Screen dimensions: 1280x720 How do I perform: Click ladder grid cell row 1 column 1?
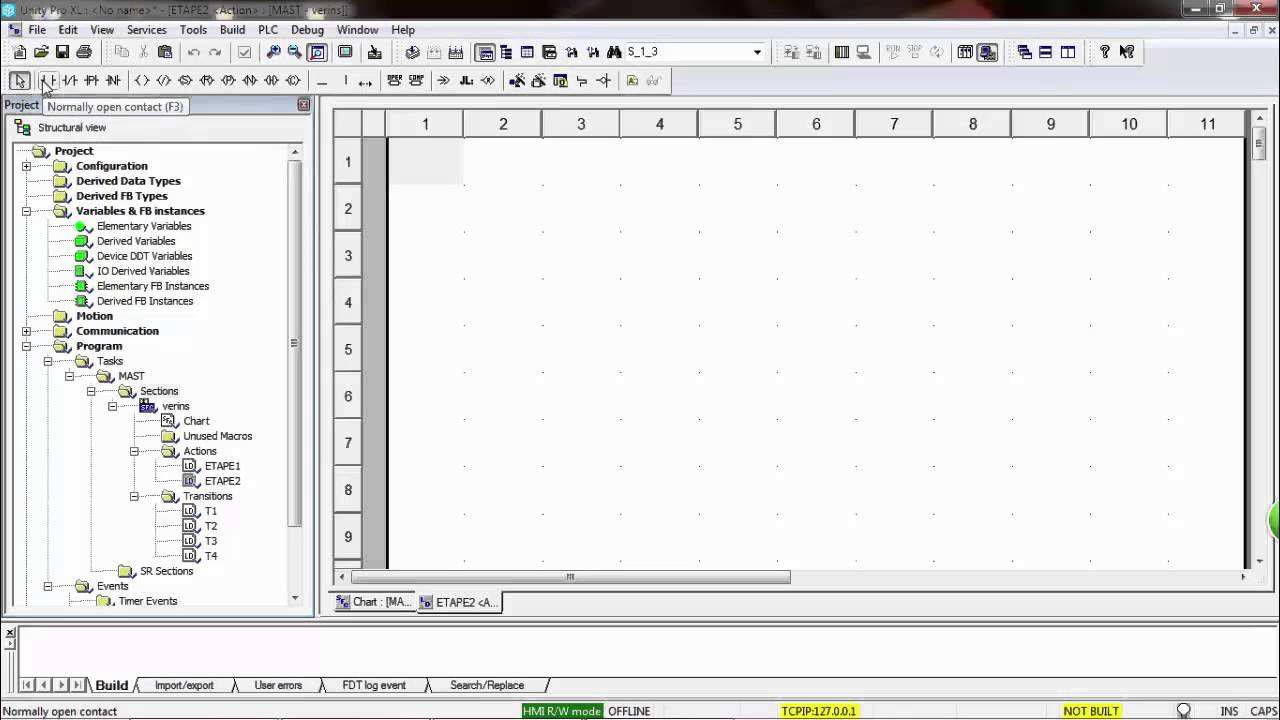pos(425,161)
